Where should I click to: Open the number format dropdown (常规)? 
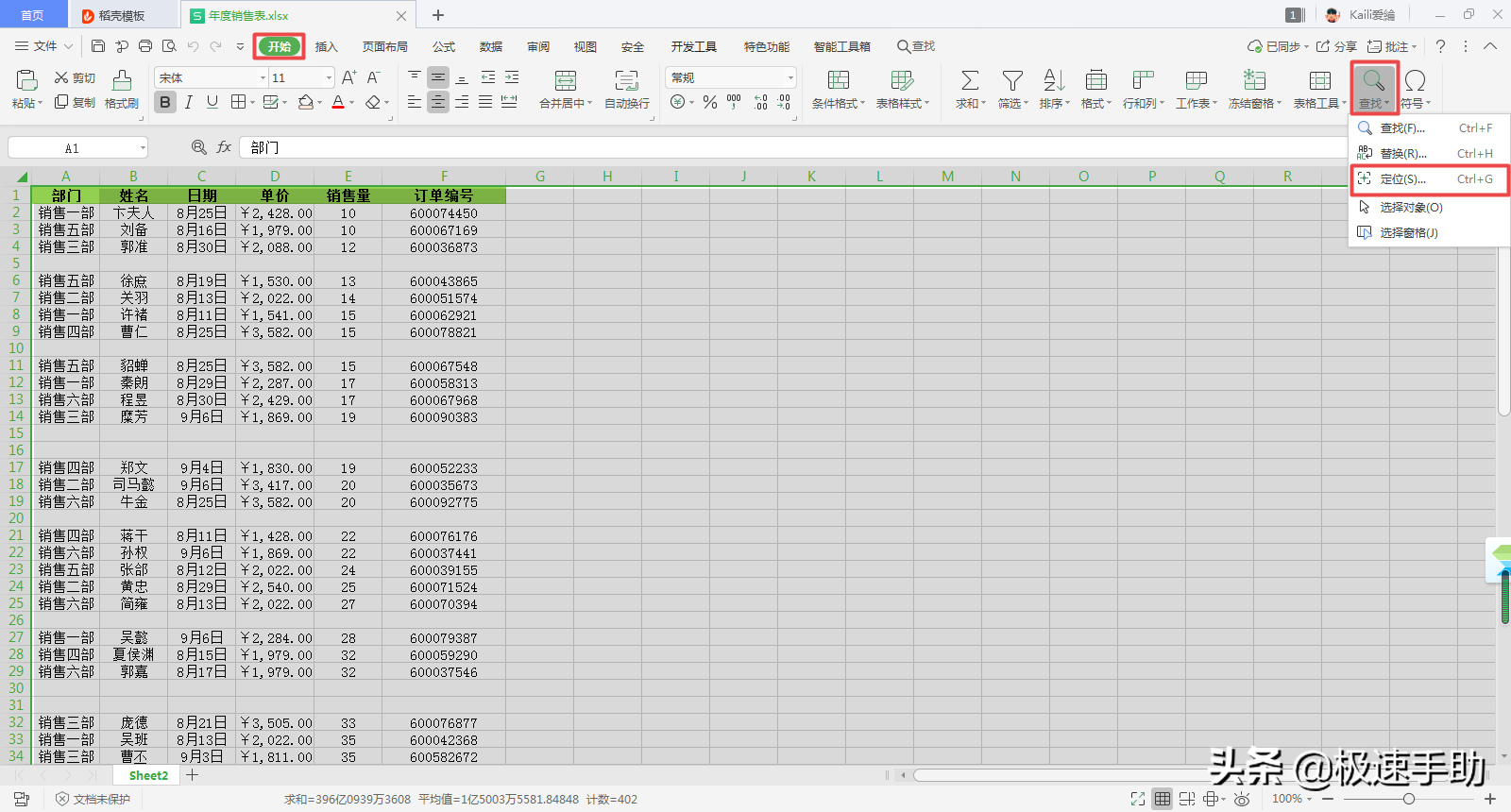click(790, 77)
